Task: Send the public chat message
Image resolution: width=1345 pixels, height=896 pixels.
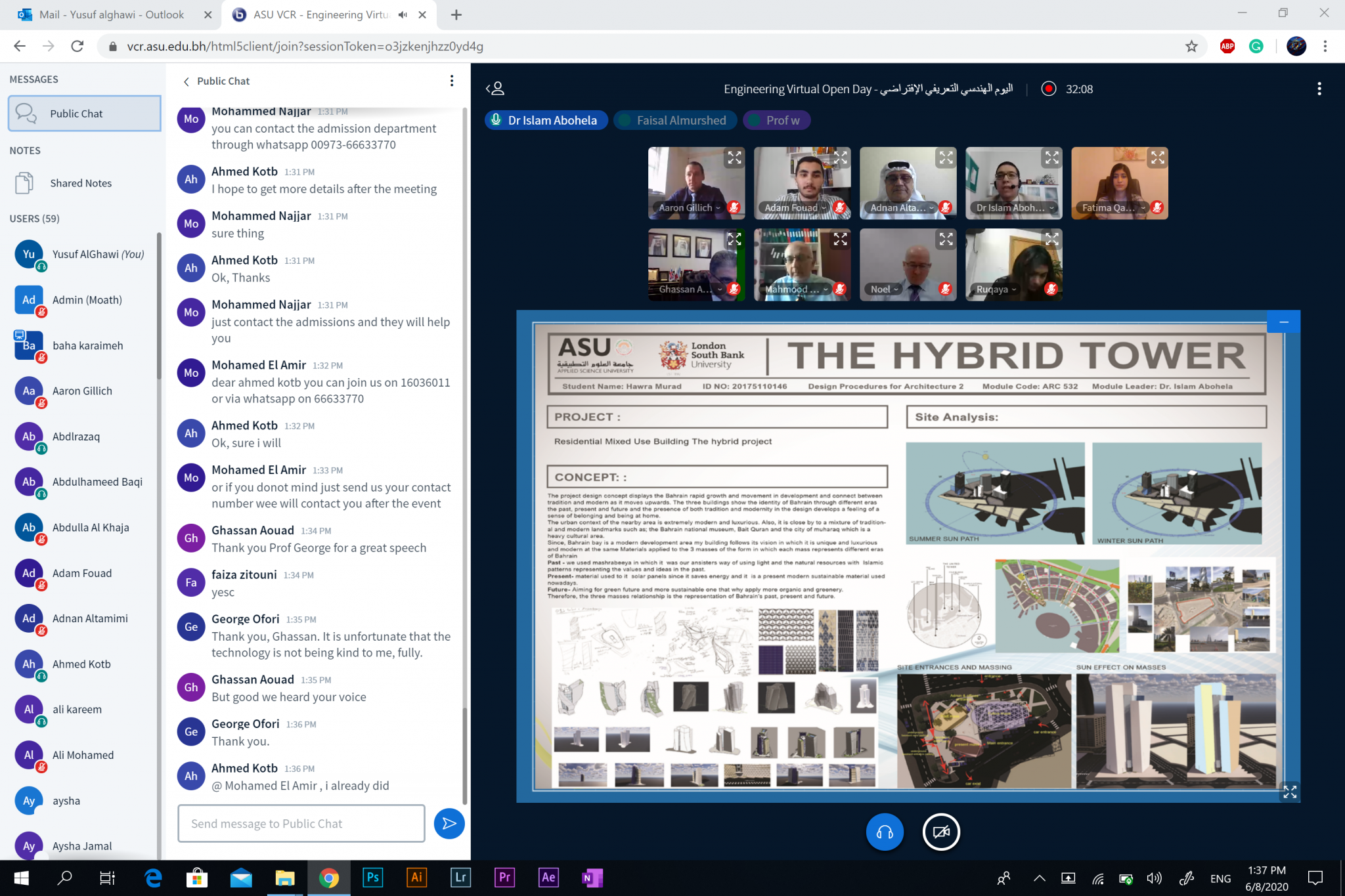Action: tap(449, 823)
